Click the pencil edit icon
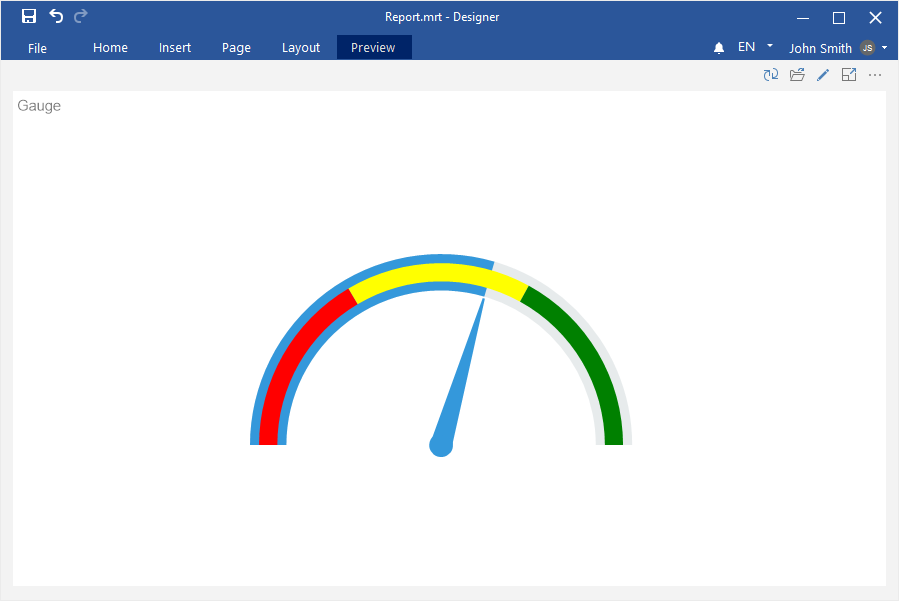Image resolution: width=899 pixels, height=601 pixels. 823,75
